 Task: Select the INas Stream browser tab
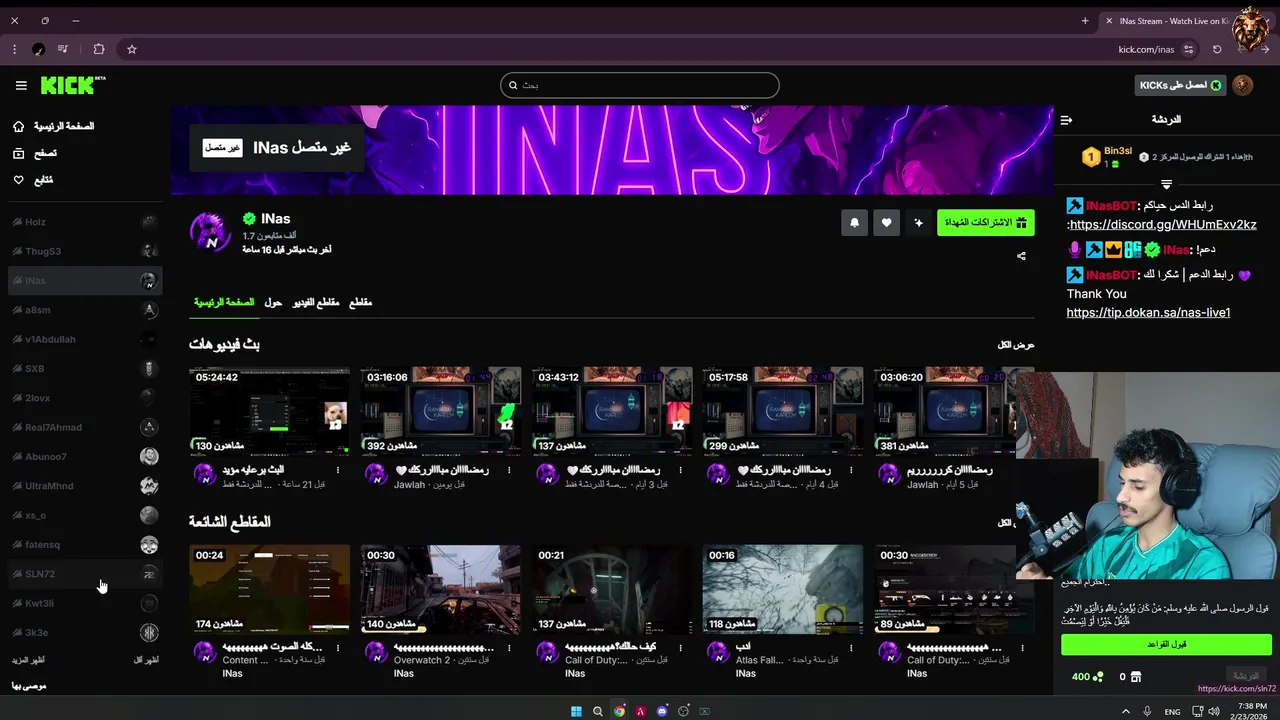coord(1172,20)
